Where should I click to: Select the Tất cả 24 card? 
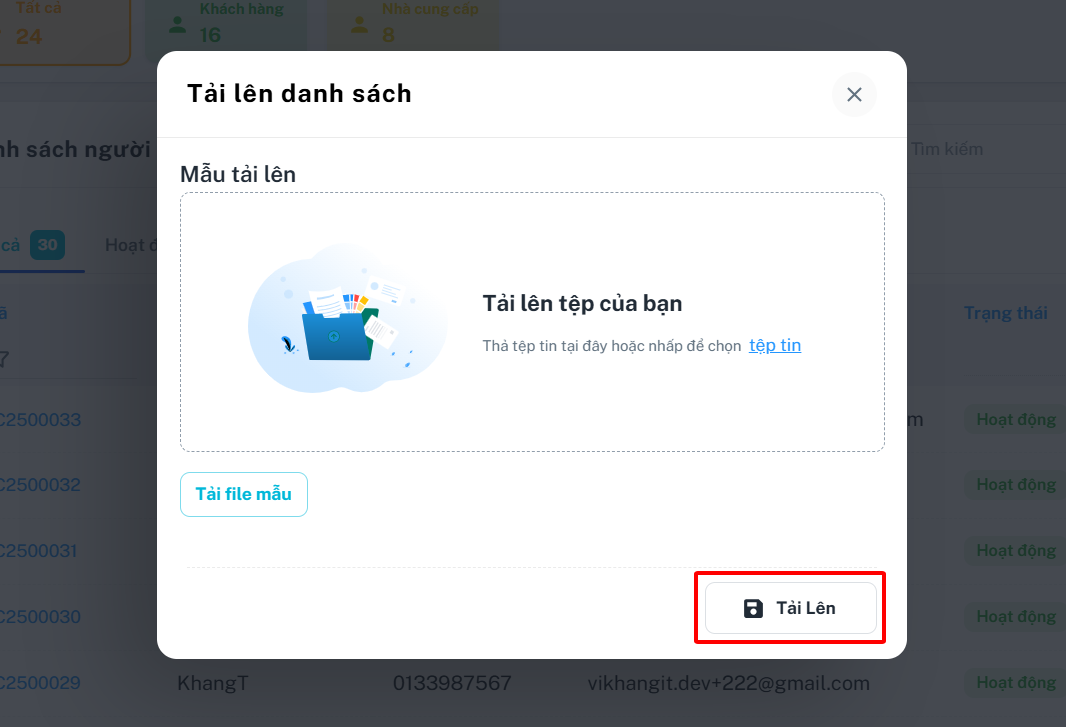65,27
